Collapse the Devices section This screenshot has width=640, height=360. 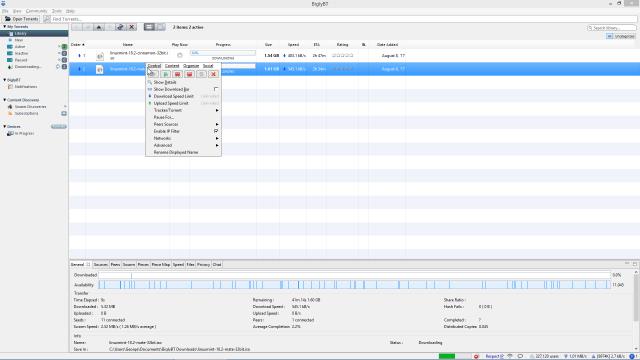4,127
